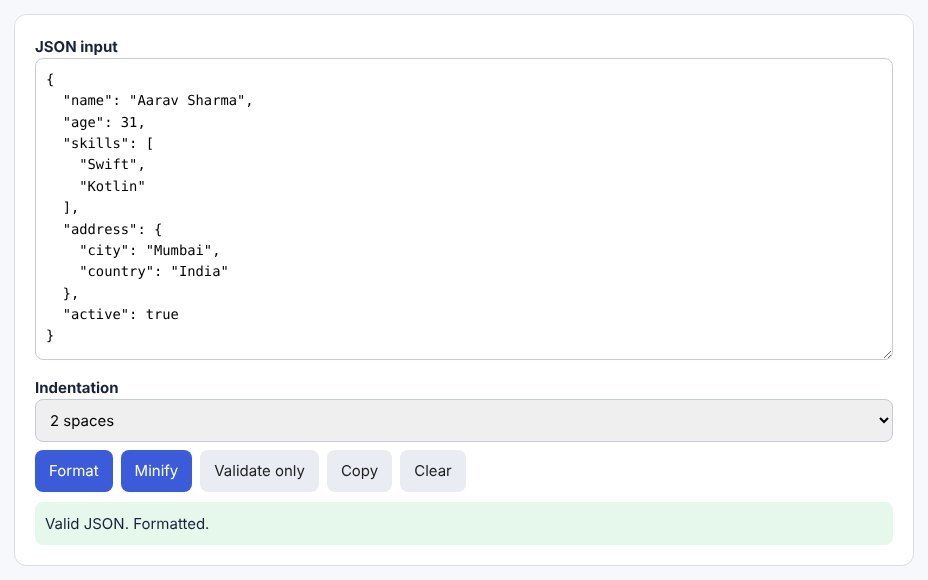The height and width of the screenshot is (580, 928).
Task: Open the Indentation dropdown showing 2 spaces
Action: [x=463, y=420]
